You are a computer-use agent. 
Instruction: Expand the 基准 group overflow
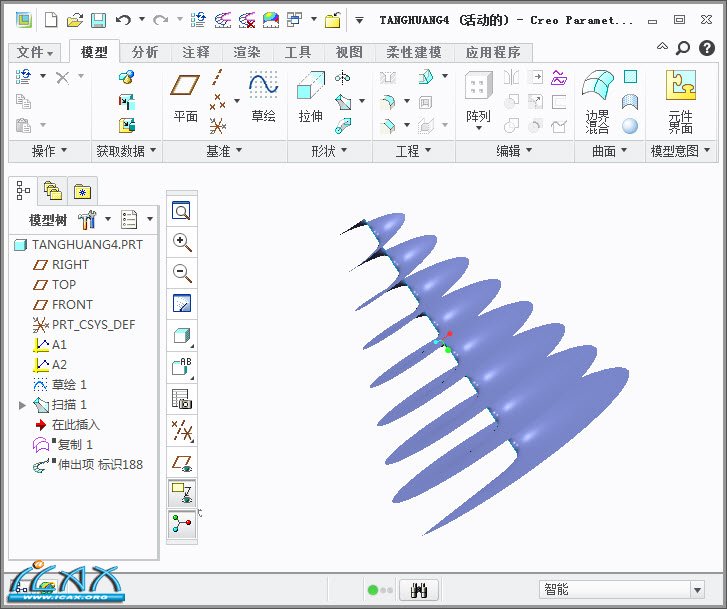coord(224,151)
